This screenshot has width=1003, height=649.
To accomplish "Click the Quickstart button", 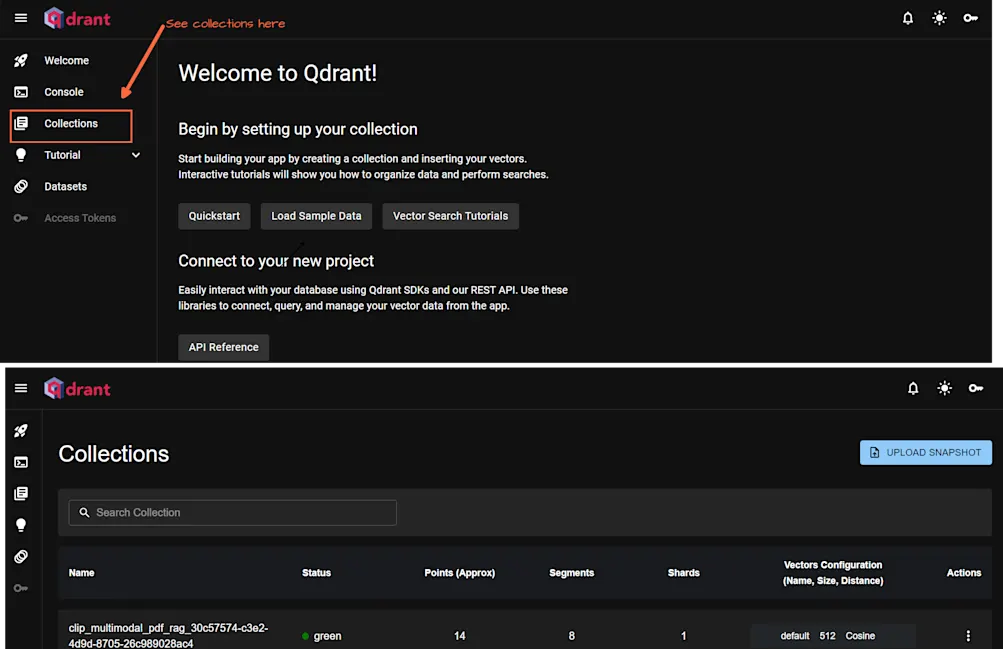I will coord(214,216).
